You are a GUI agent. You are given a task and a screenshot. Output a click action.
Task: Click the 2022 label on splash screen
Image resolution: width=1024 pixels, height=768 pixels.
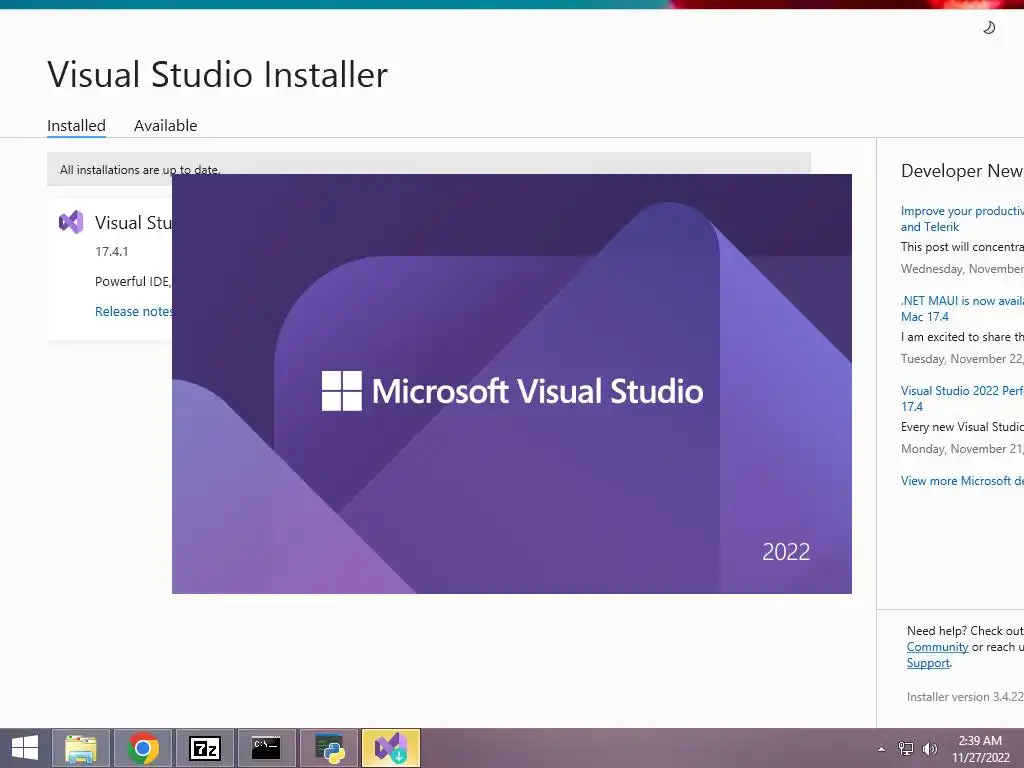point(786,552)
